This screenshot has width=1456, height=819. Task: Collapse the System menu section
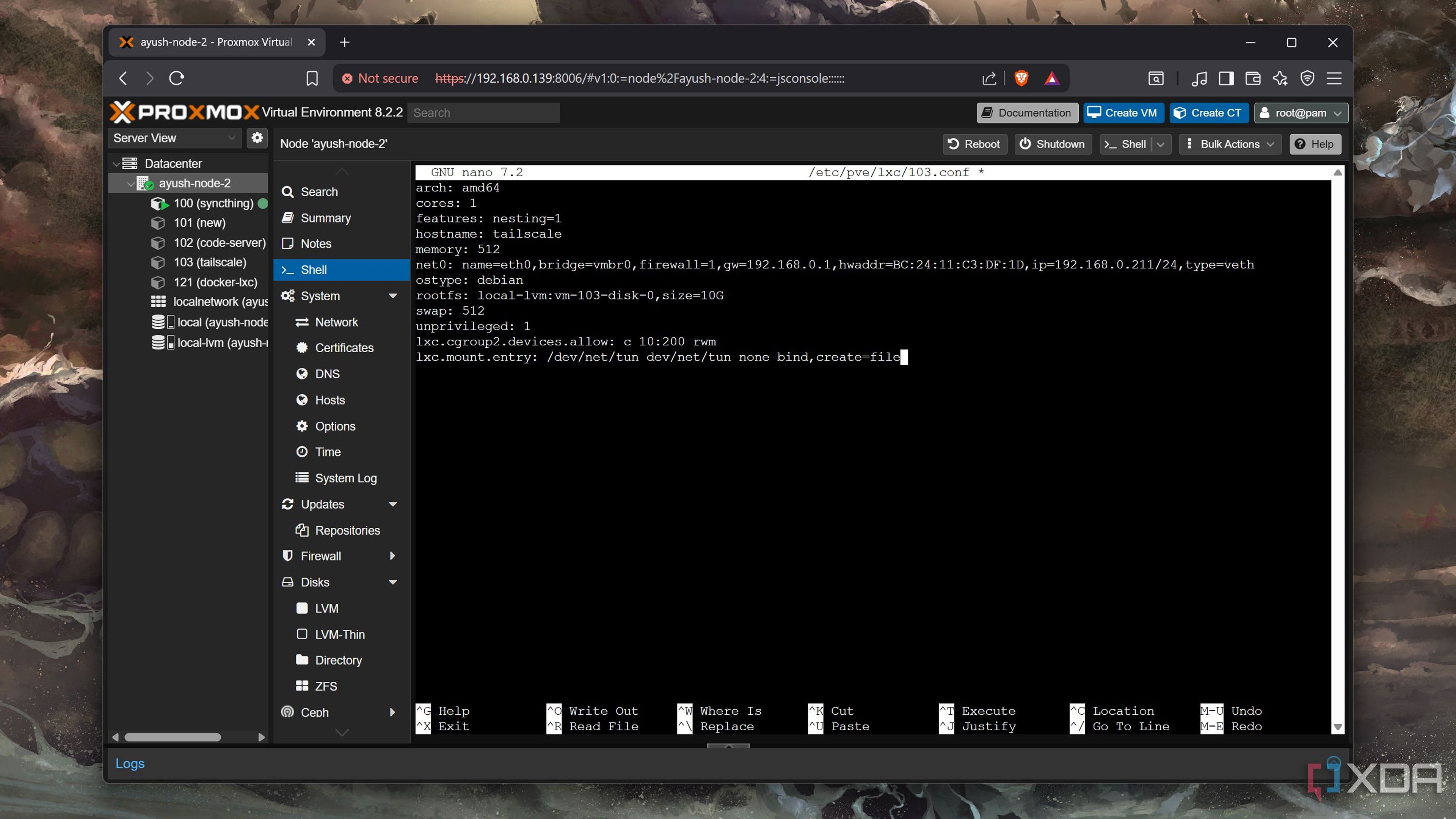pyautogui.click(x=393, y=296)
